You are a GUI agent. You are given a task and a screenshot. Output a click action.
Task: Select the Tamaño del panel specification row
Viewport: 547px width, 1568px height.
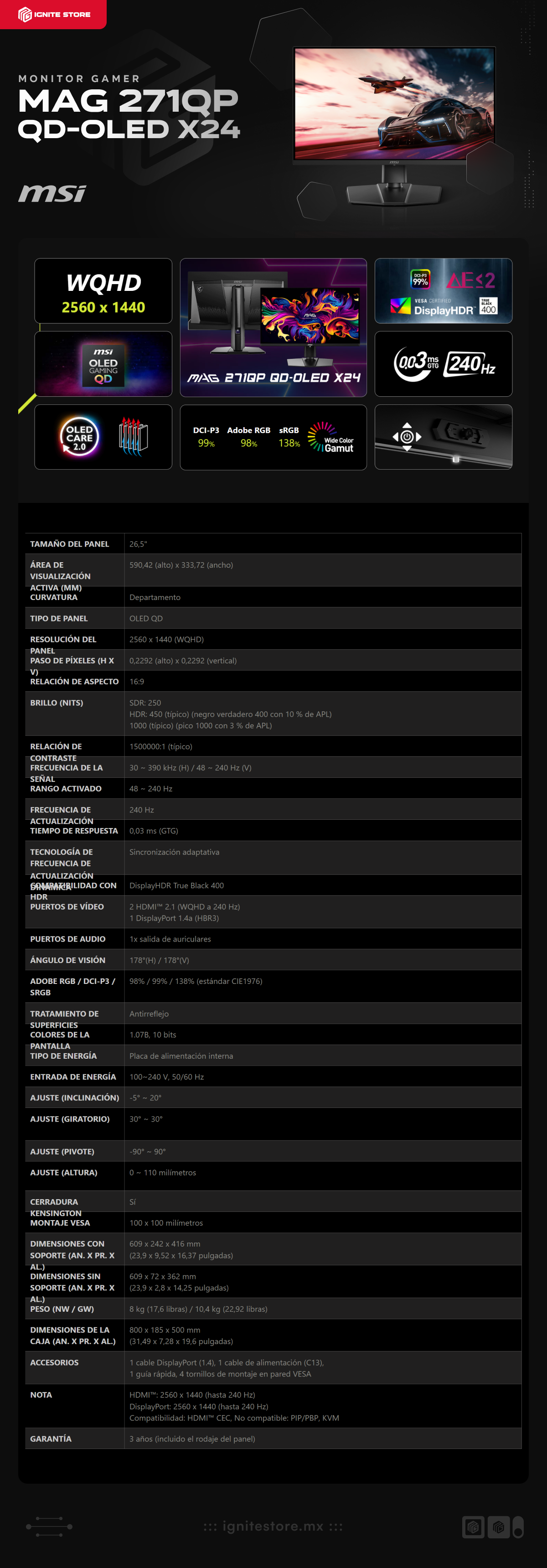coord(273,543)
